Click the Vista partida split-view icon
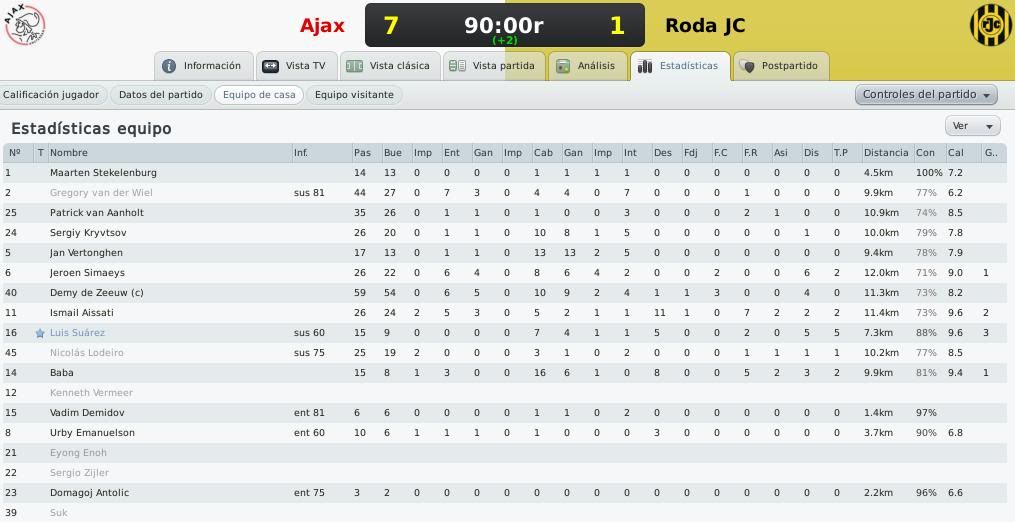This screenshot has height=522, width=1015. pos(458,66)
